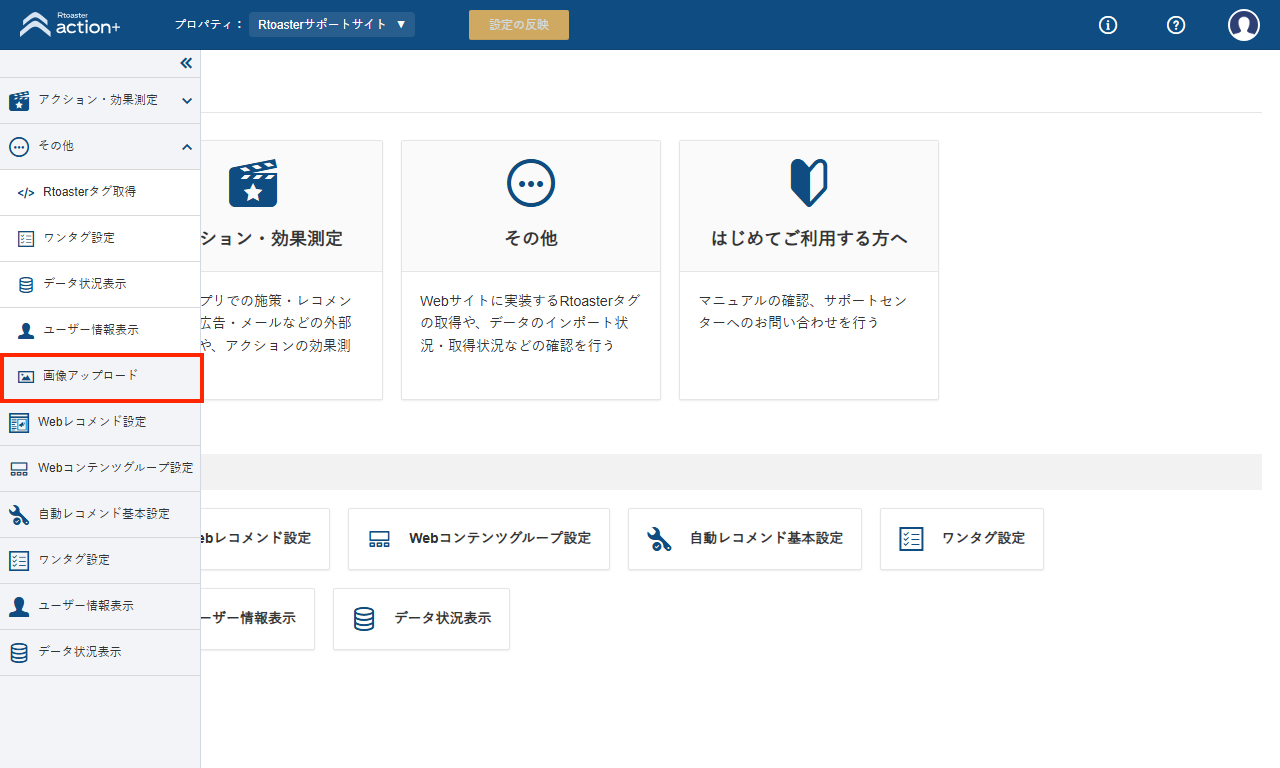This screenshot has width=1280, height=768.
Task: Click checklist icon of ワンタグ設定 submenu item
Action: [x=26, y=238]
